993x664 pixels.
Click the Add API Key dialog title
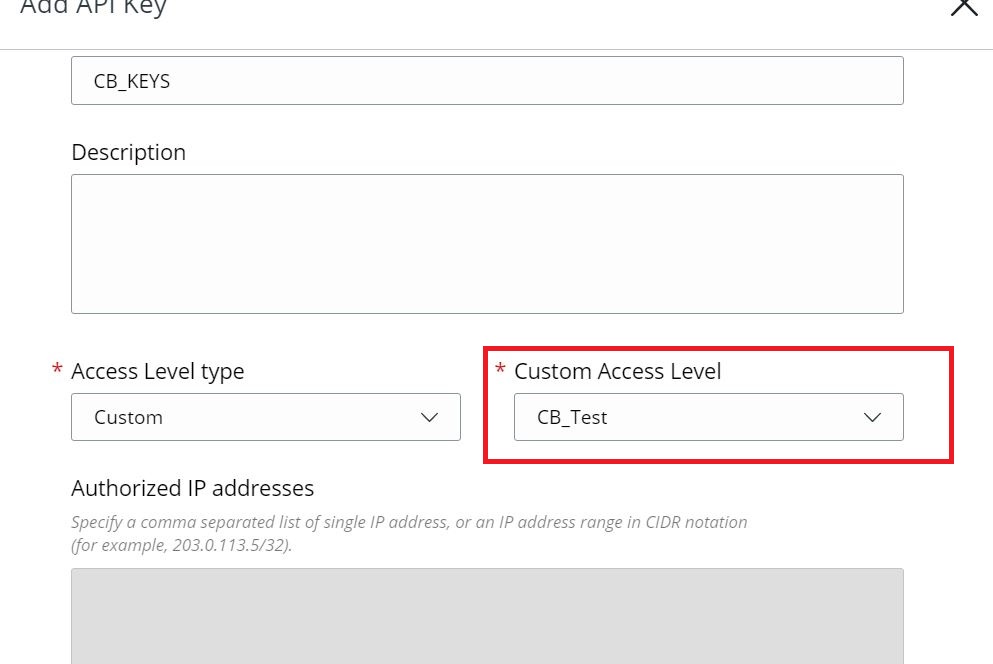coord(93,8)
